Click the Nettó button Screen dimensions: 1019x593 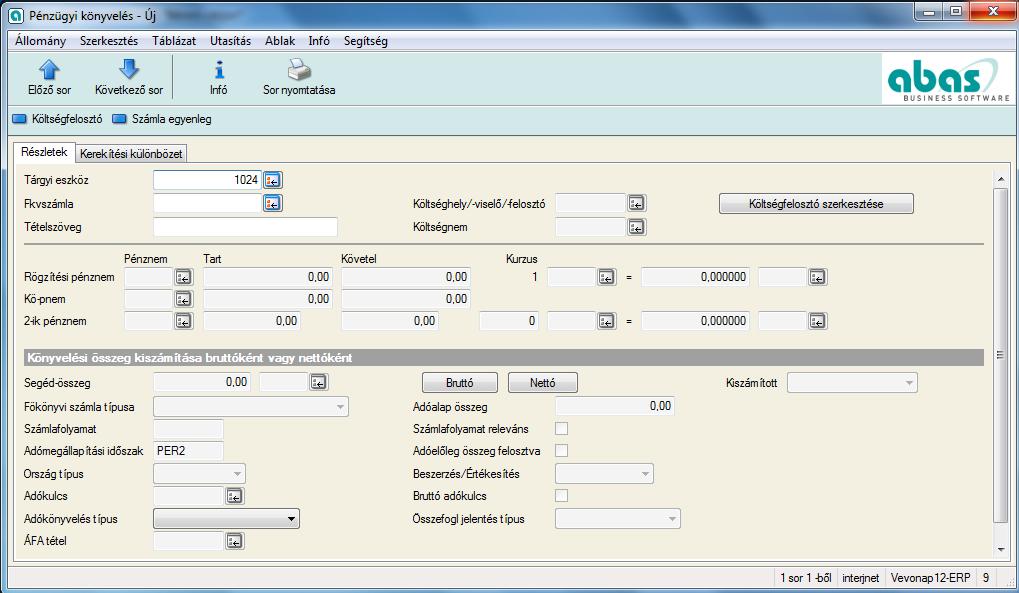(542, 383)
